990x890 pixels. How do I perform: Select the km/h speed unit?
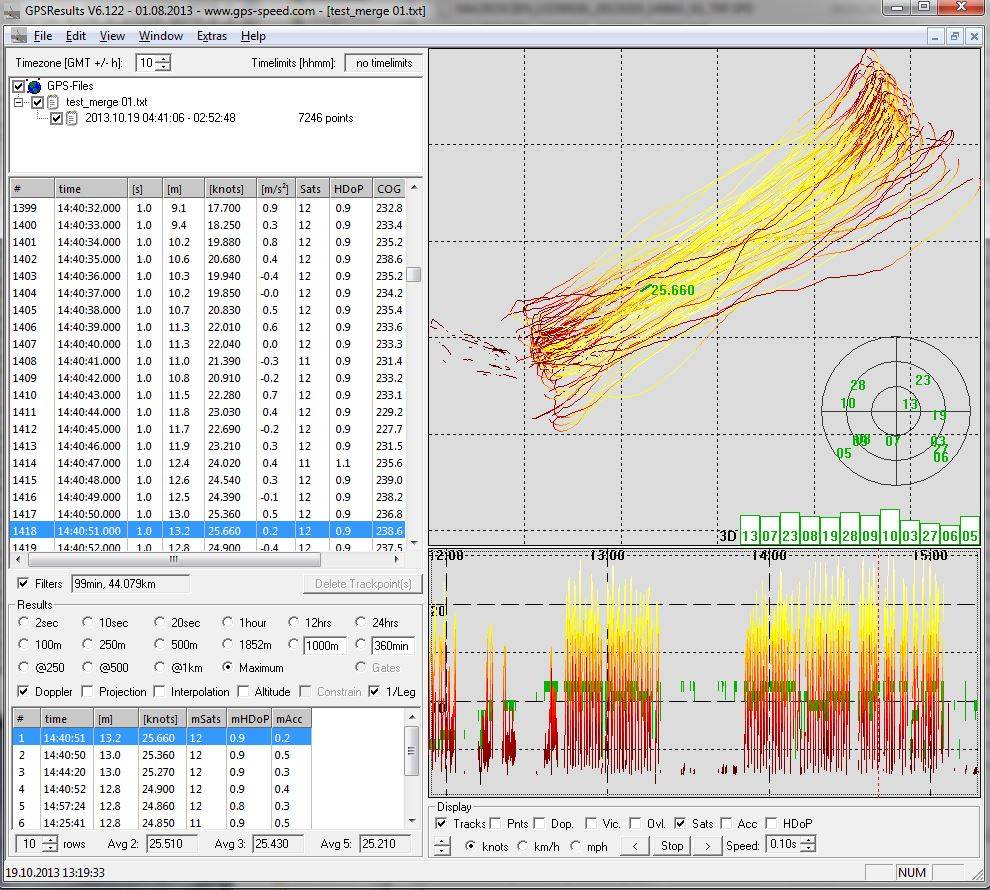pos(523,846)
